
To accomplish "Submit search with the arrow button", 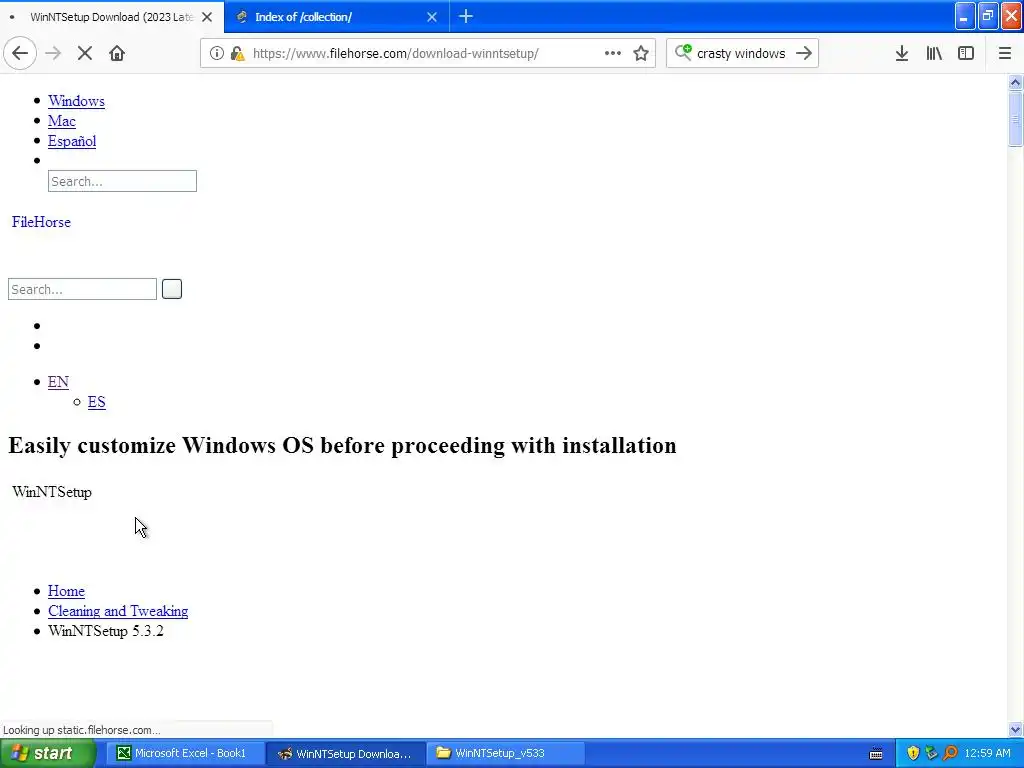I will pyautogui.click(x=804, y=54).
